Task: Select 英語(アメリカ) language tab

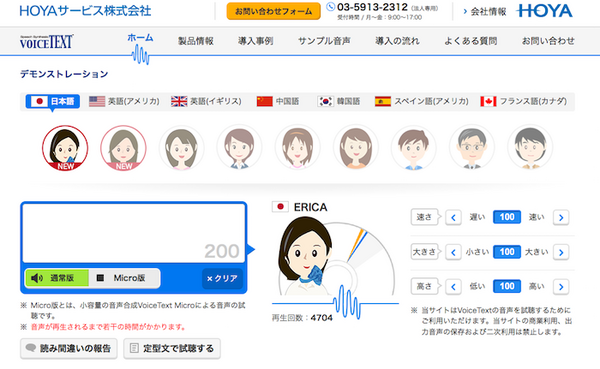Action: point(124,101)
